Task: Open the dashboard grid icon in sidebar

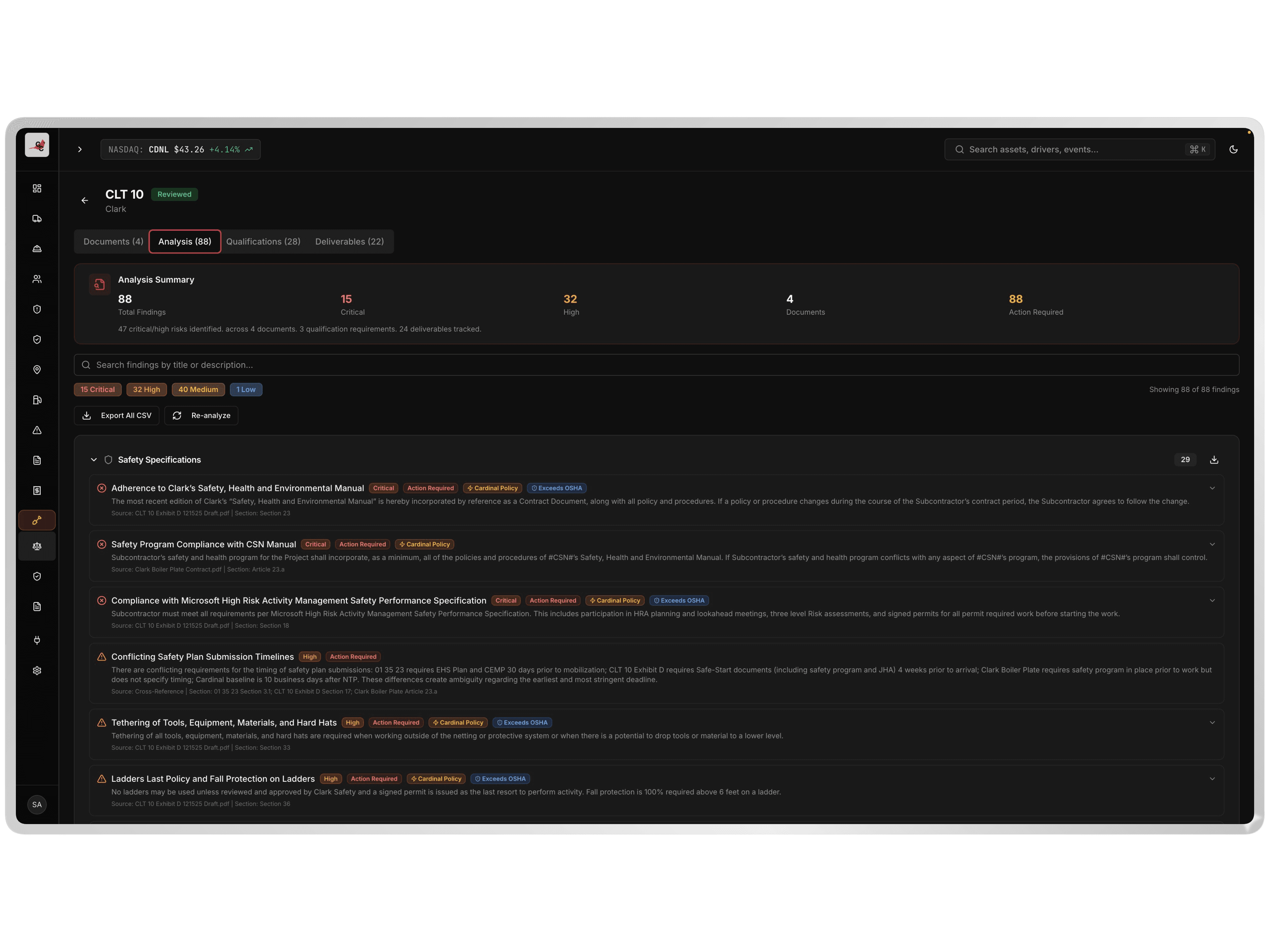Action: 37,188
